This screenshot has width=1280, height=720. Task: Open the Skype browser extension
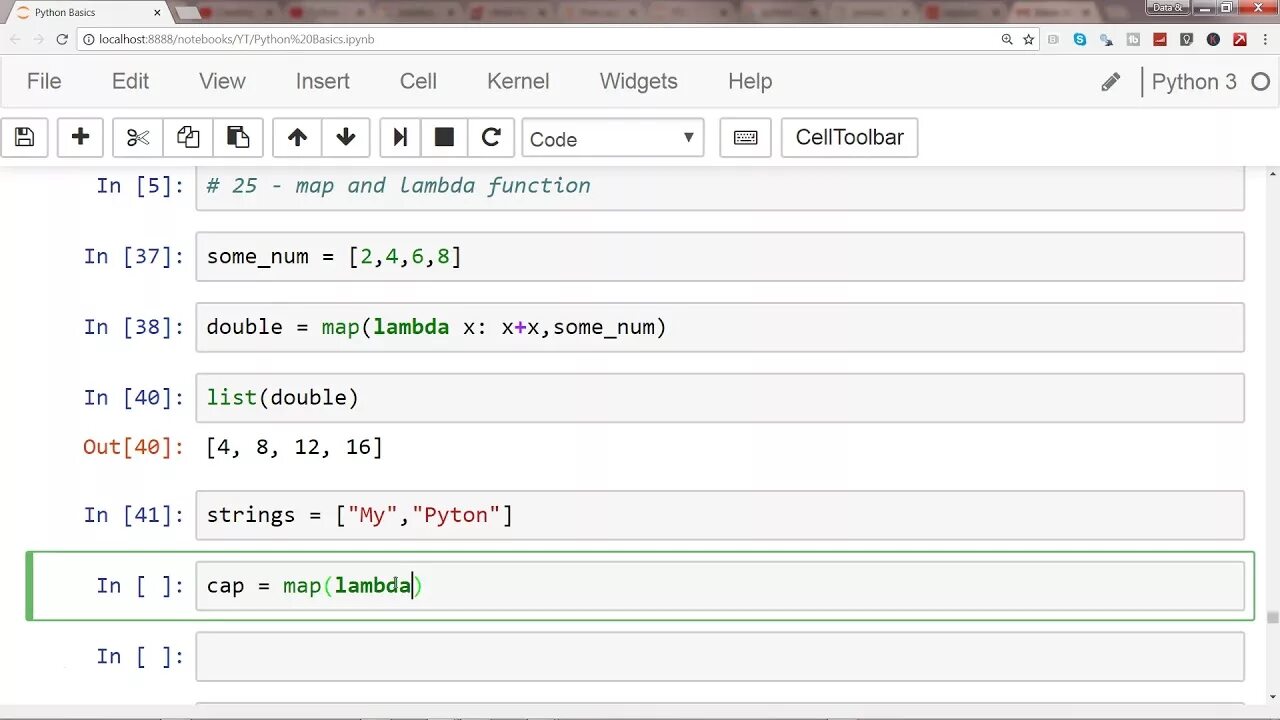pyautogui.click(x=1080, y=39)
